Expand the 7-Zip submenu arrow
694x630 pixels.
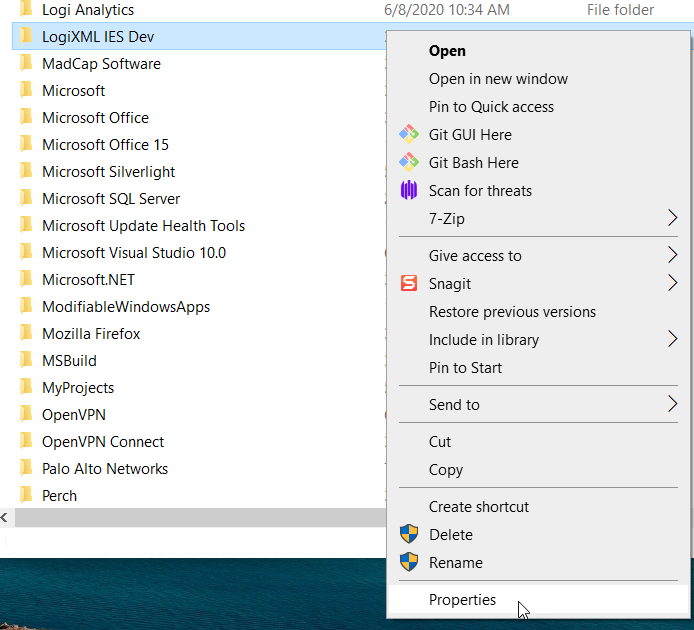click(672, 218)
